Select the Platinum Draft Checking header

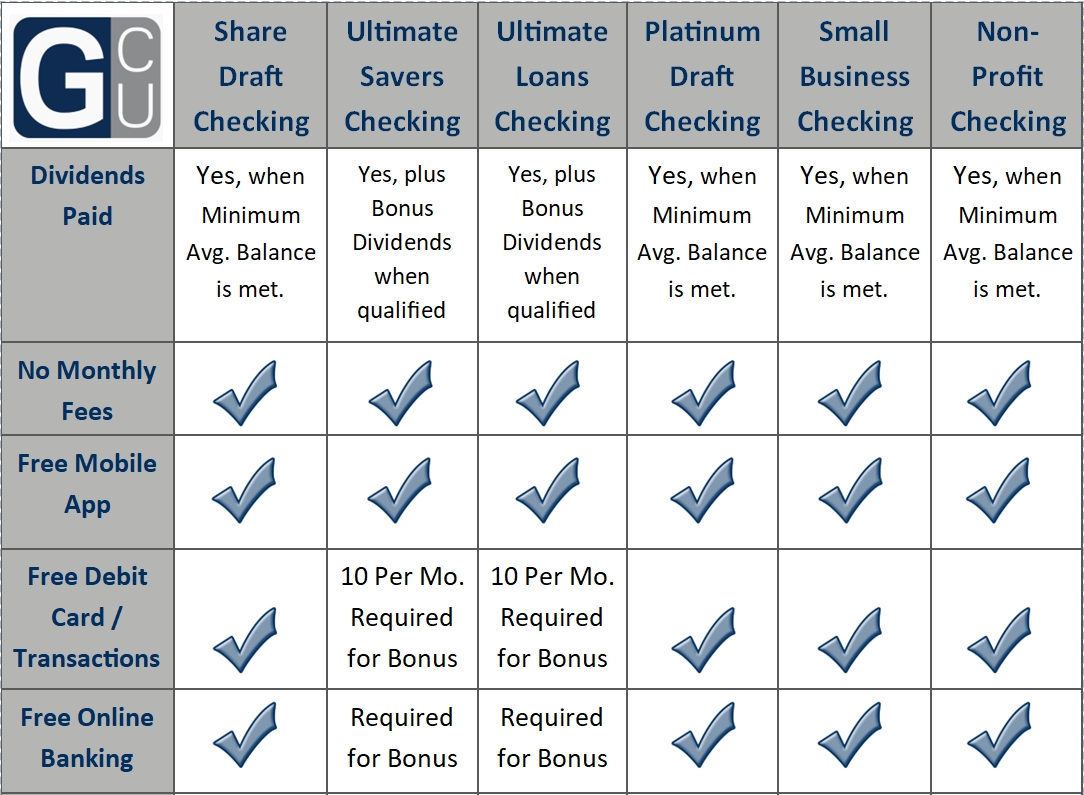(702, 76)
